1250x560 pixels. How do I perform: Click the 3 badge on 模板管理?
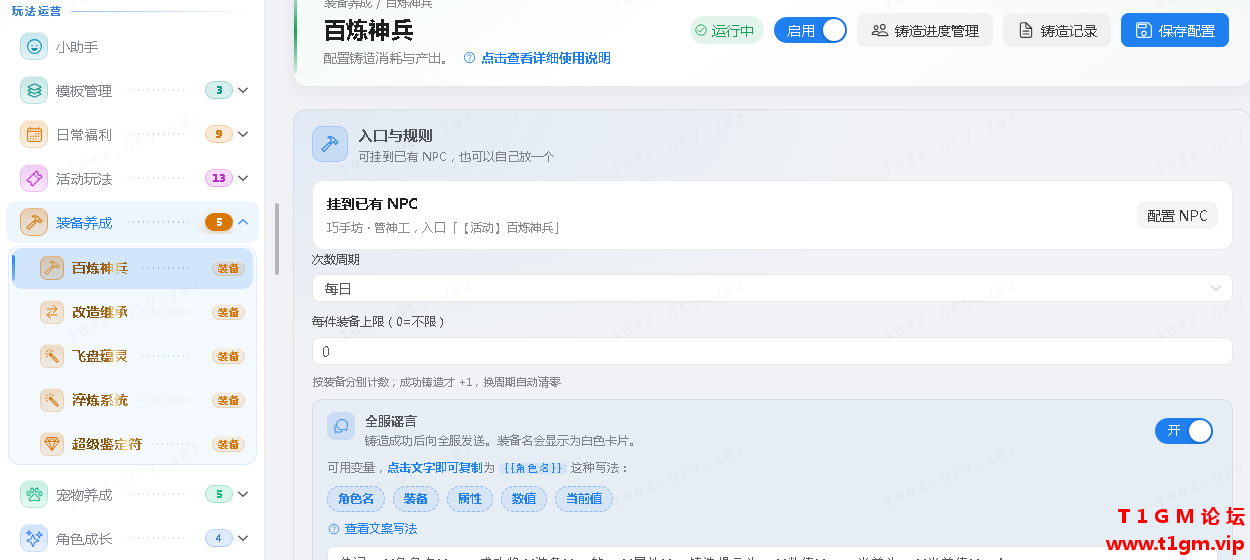(219, 90)
